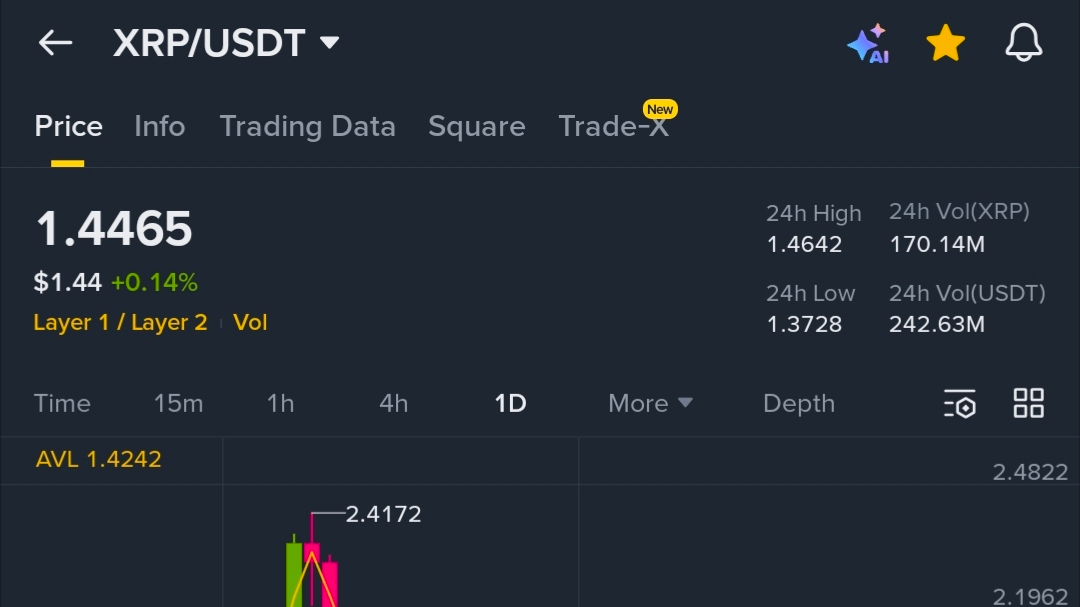Screen dimensions: 1080x607
Task: Select the Price tab
Action: pos(69,126)
